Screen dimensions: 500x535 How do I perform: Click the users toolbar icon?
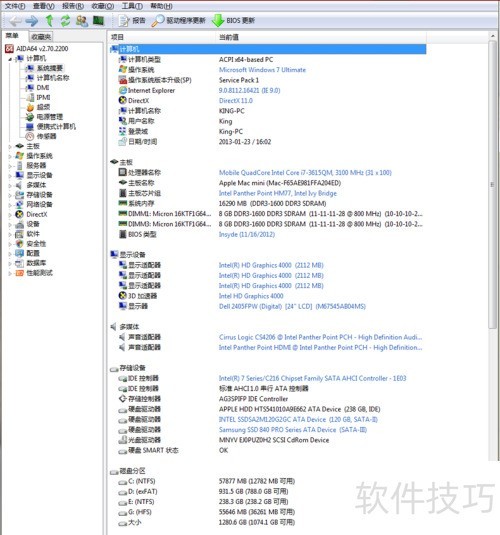coord(82,21)
